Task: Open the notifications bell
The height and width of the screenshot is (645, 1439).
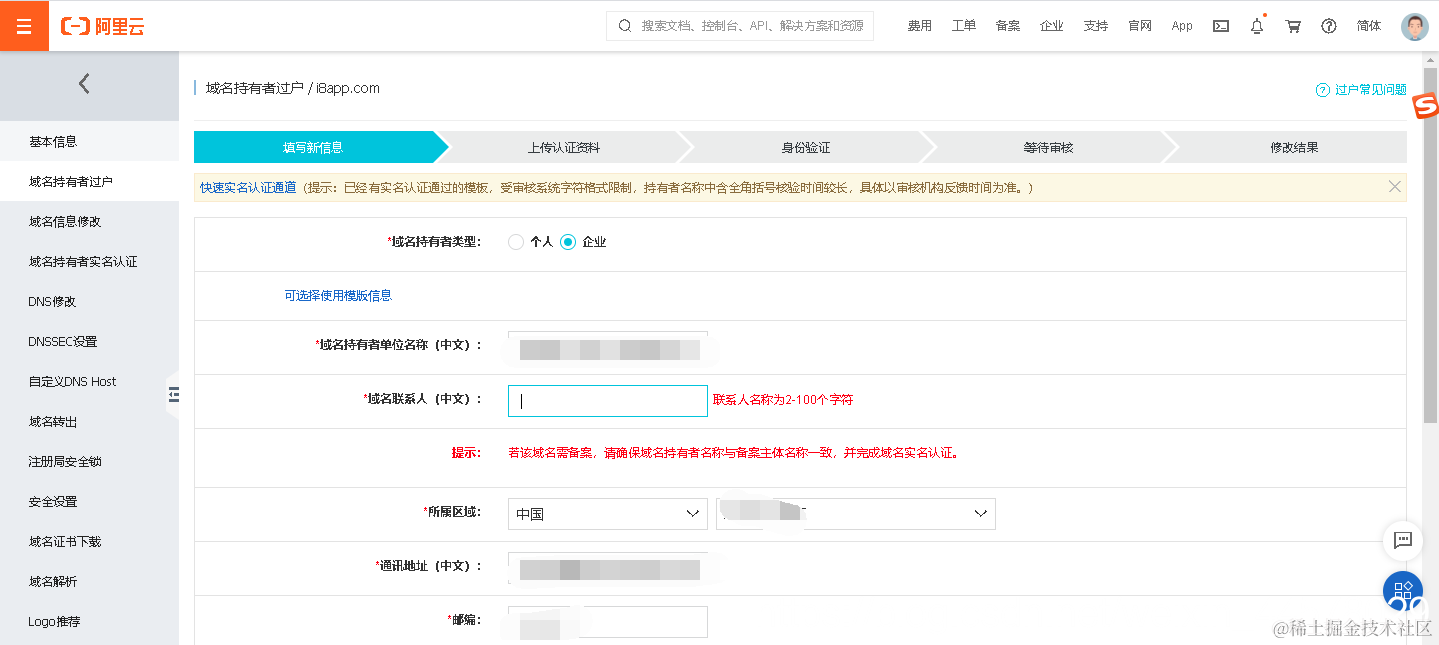Action: (x=1257, y=26)
